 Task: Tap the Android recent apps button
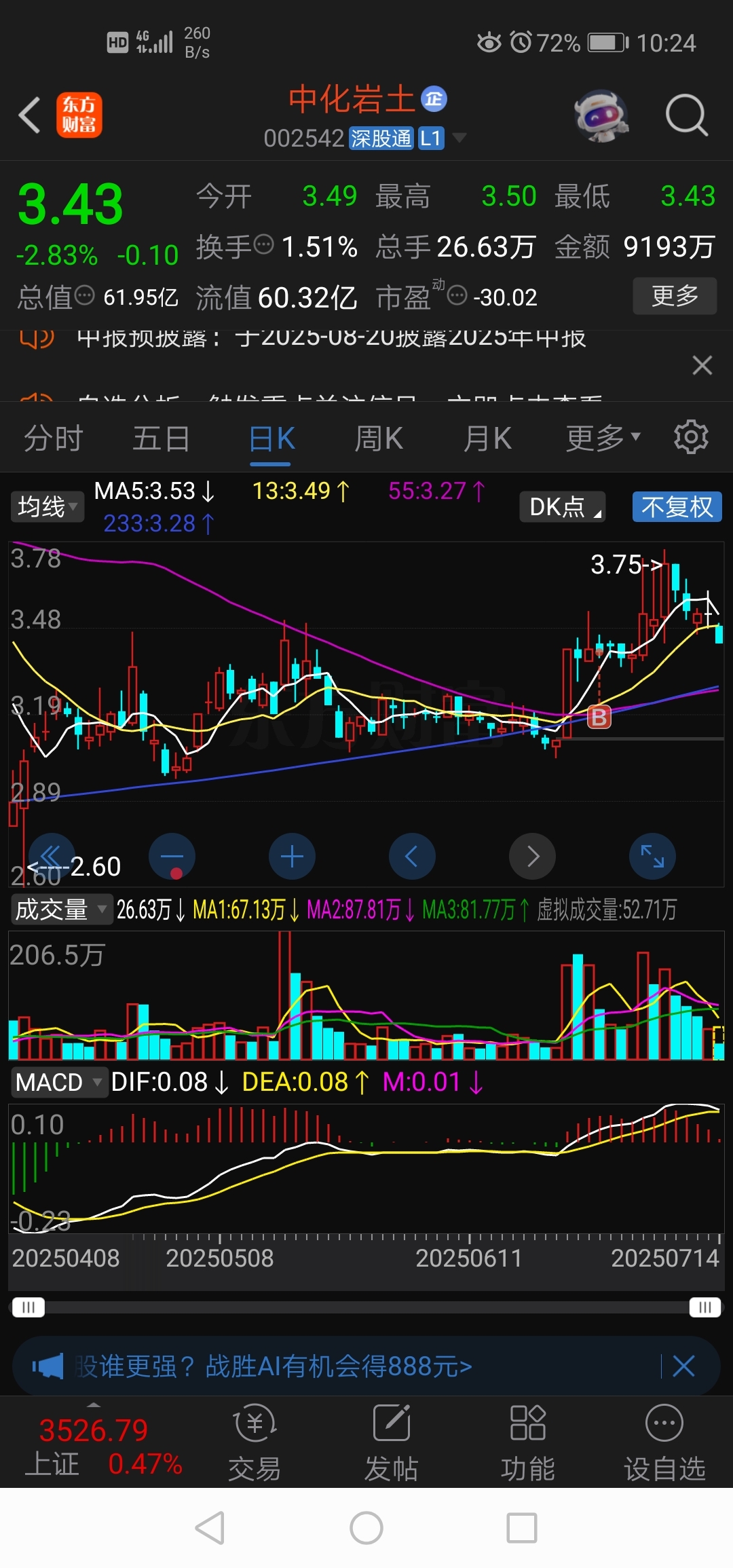tap(522, 1528)
